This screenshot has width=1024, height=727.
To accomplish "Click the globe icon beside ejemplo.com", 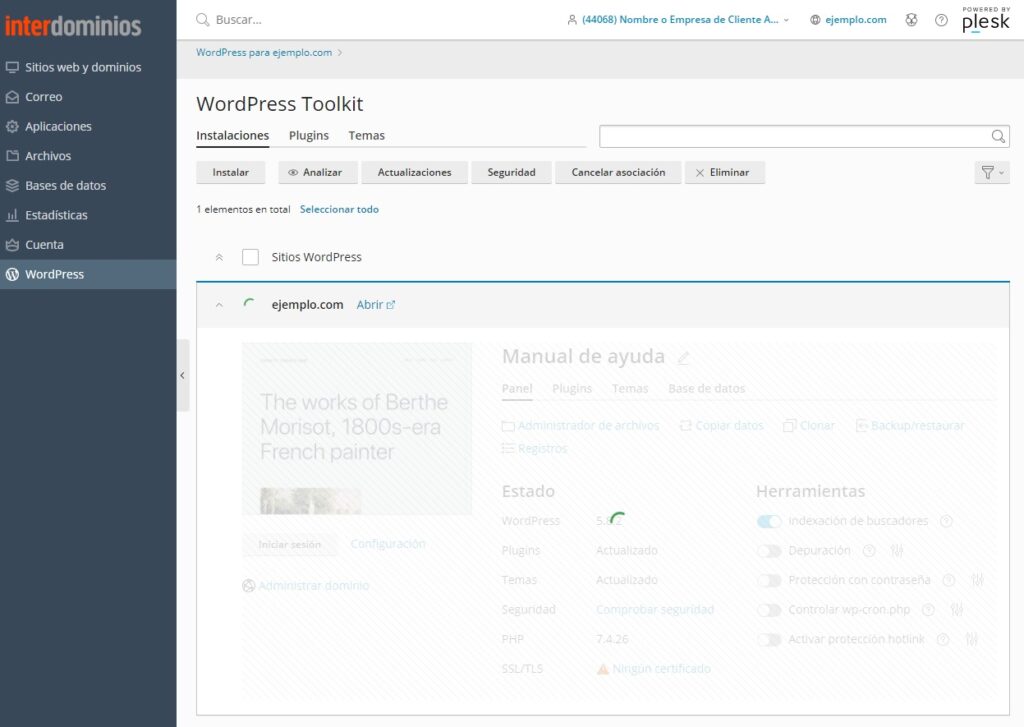I will pyautogui.click(x=815, y=20).
